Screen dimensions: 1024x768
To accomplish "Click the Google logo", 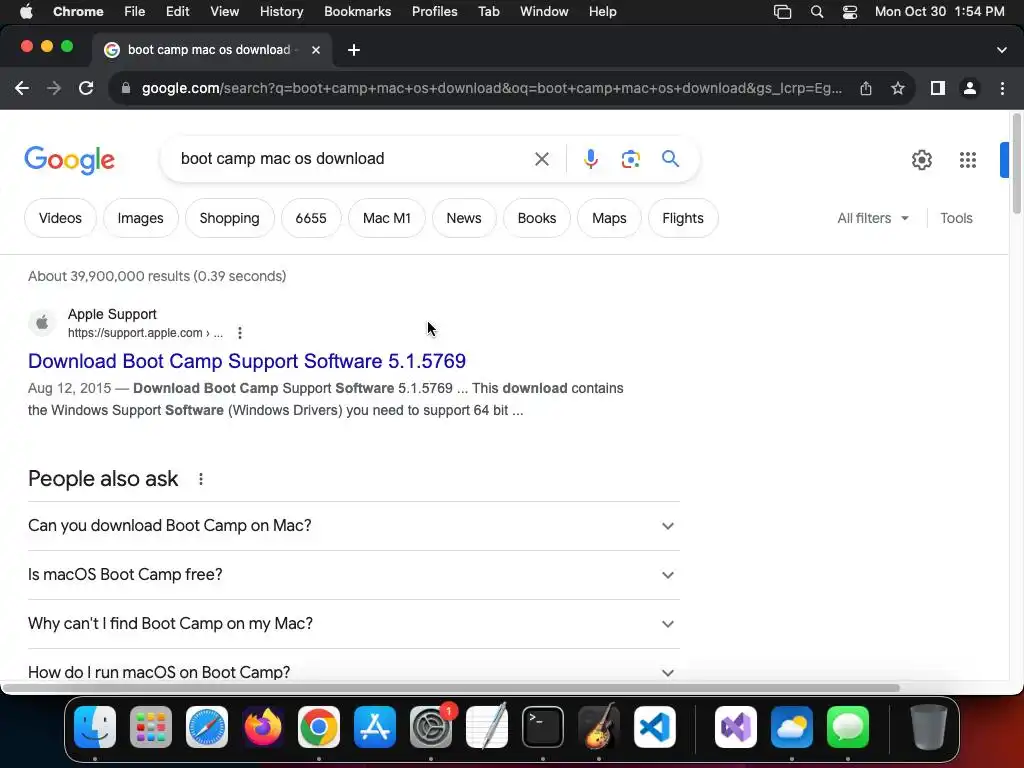I will click(69, 160).
